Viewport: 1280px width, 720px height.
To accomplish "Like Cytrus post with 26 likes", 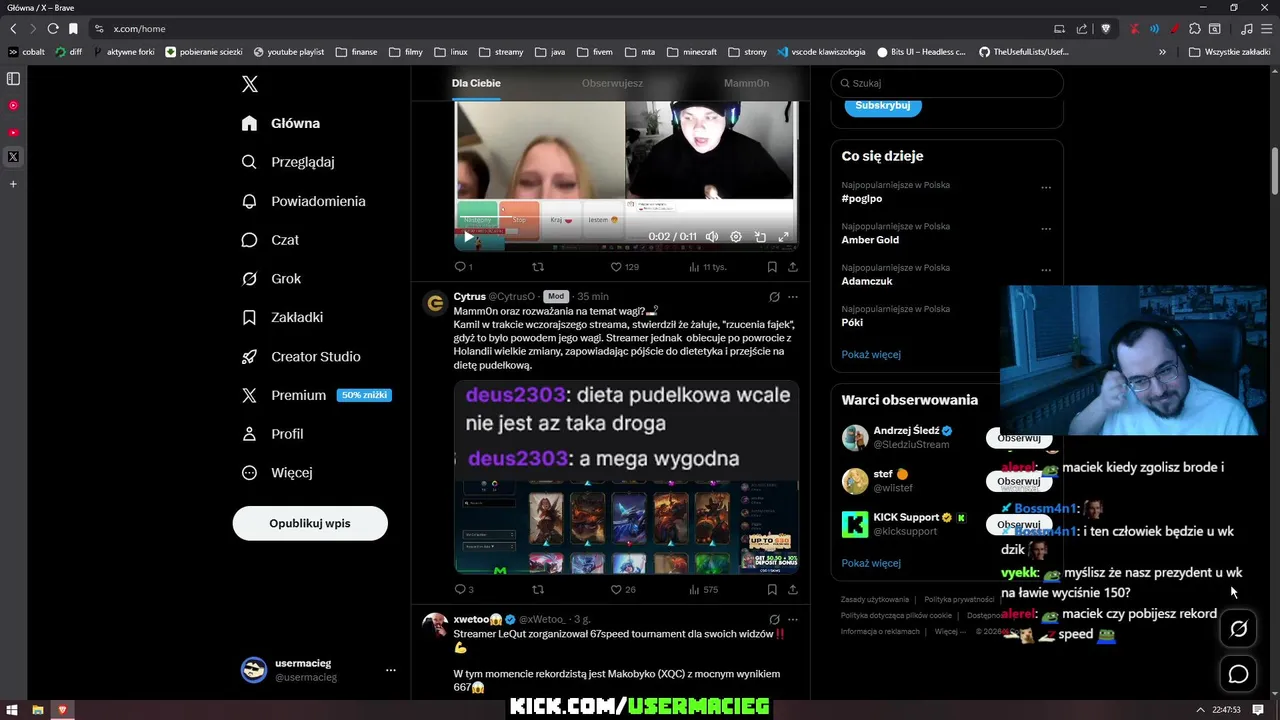I will click(x=623, y=590).
